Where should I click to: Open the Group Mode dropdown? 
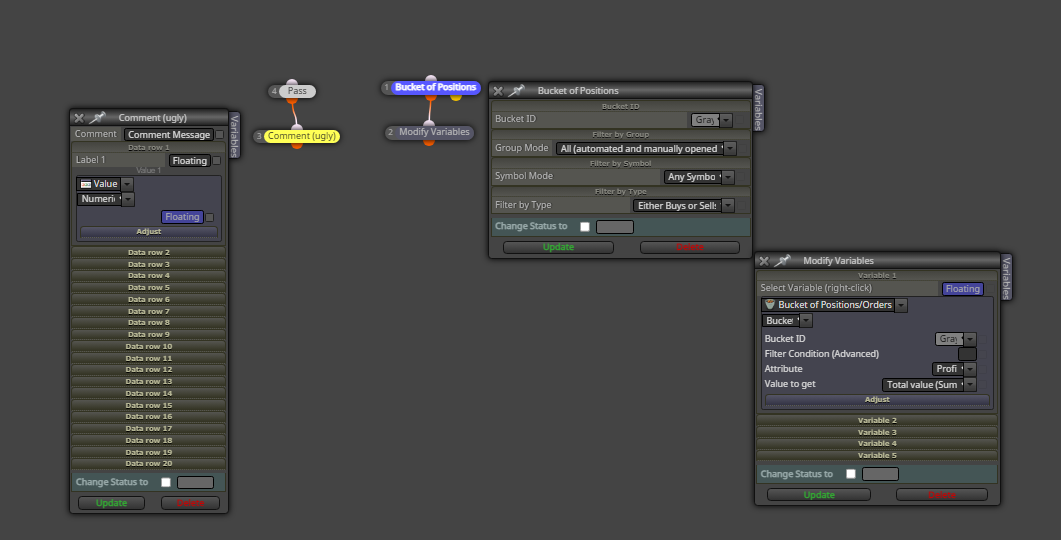(729, 149)
